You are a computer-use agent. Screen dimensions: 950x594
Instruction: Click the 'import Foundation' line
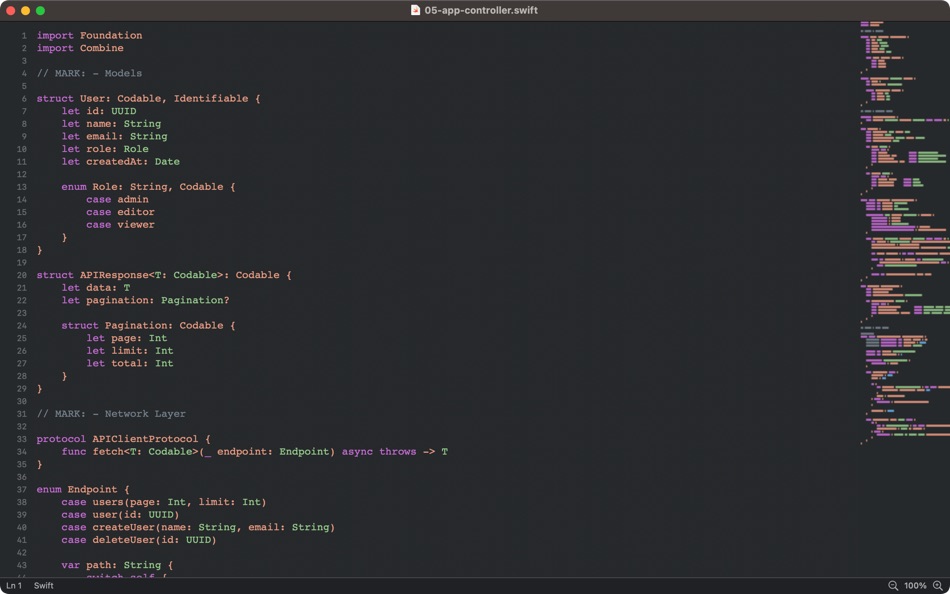[90, 35]
